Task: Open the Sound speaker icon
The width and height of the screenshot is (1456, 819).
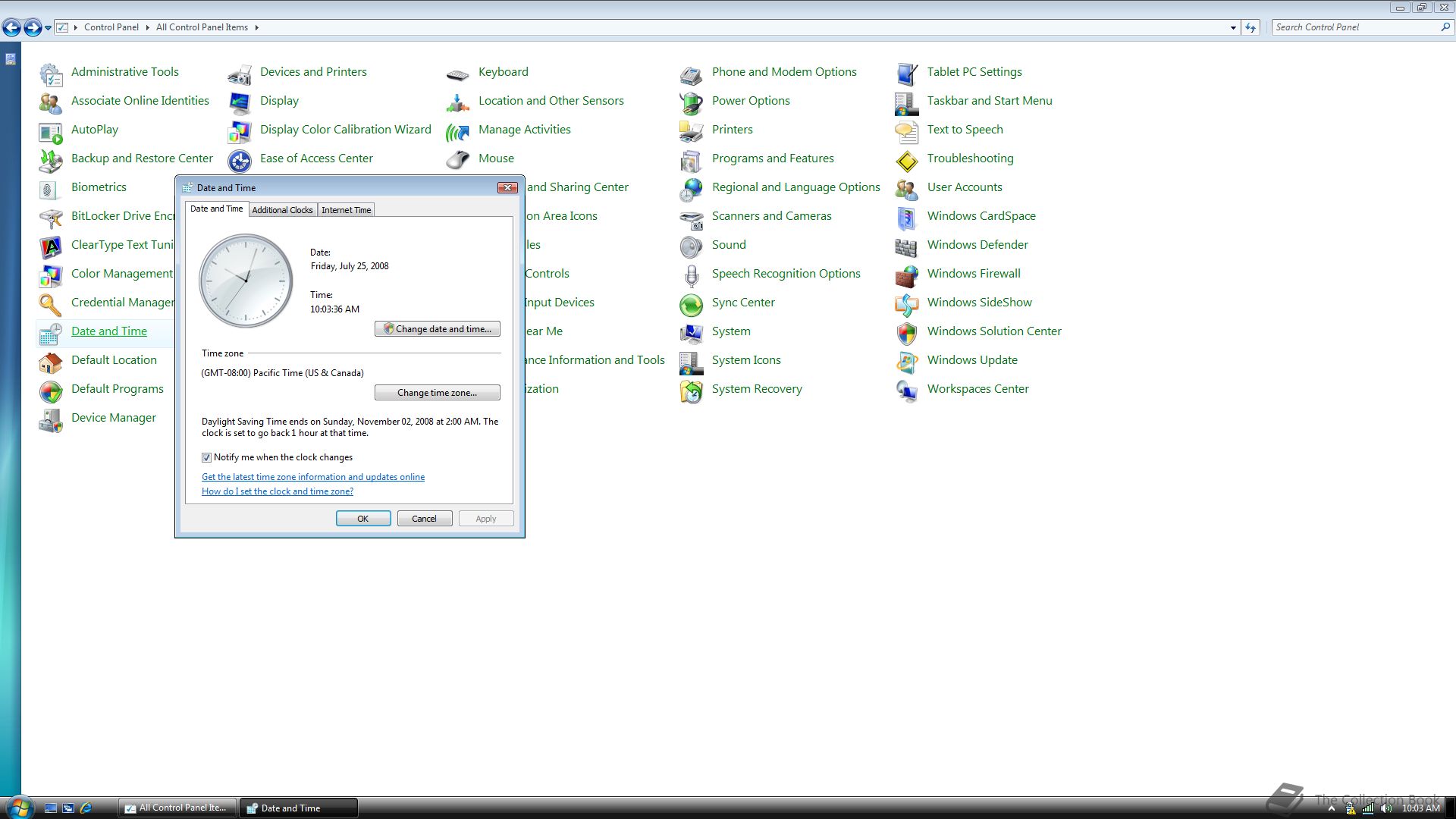Action: (692, 246)
